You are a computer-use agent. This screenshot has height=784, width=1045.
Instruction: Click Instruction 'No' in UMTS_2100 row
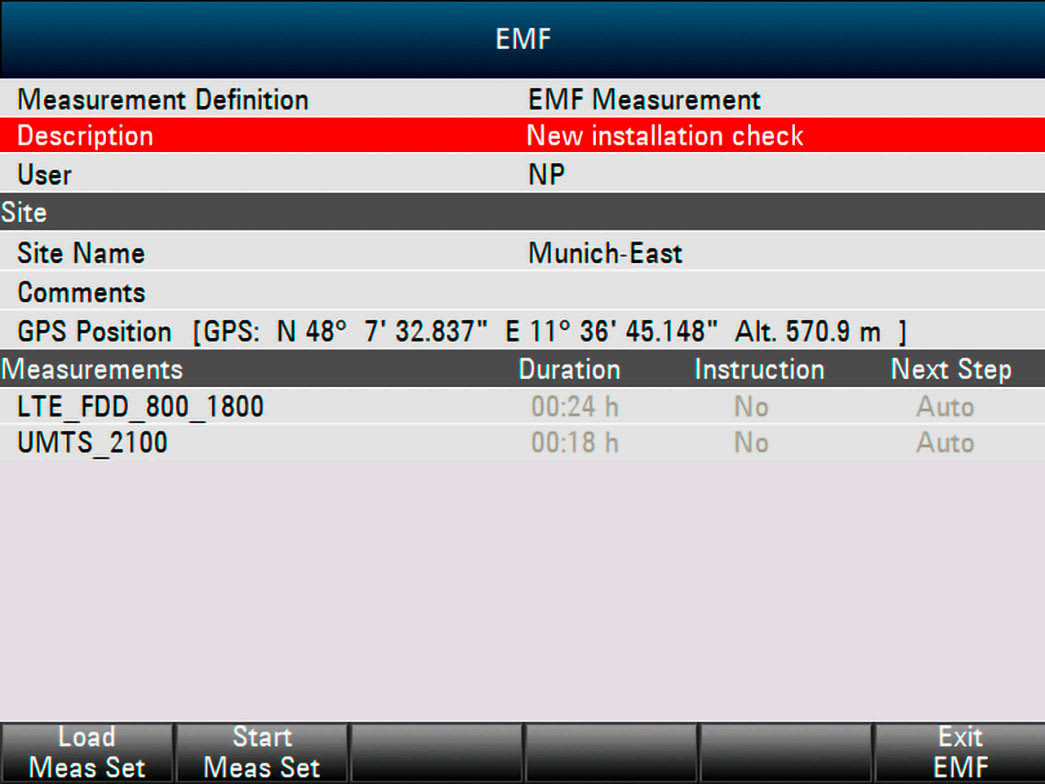(x=751, y=443)
